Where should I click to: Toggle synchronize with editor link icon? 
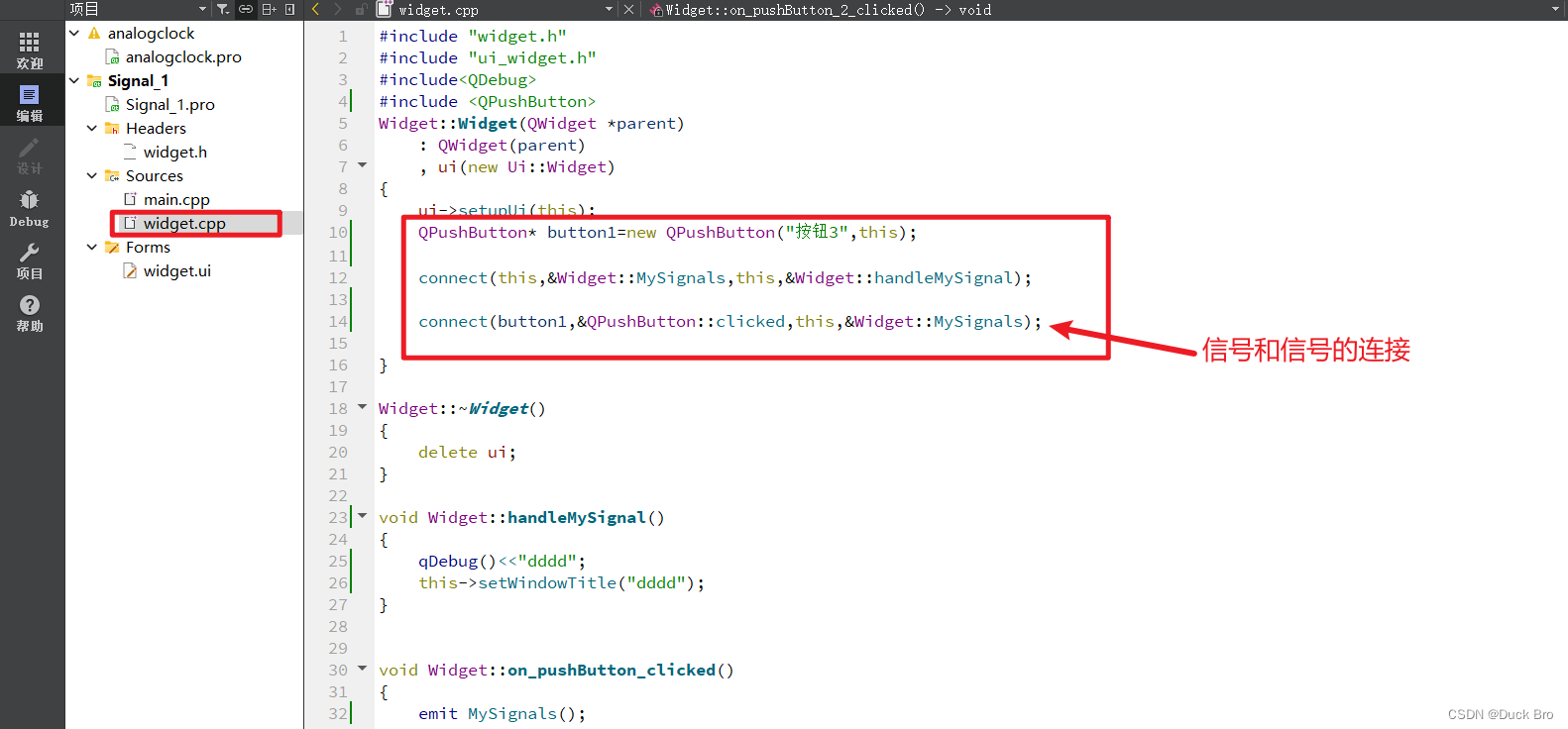click(246, 9)
